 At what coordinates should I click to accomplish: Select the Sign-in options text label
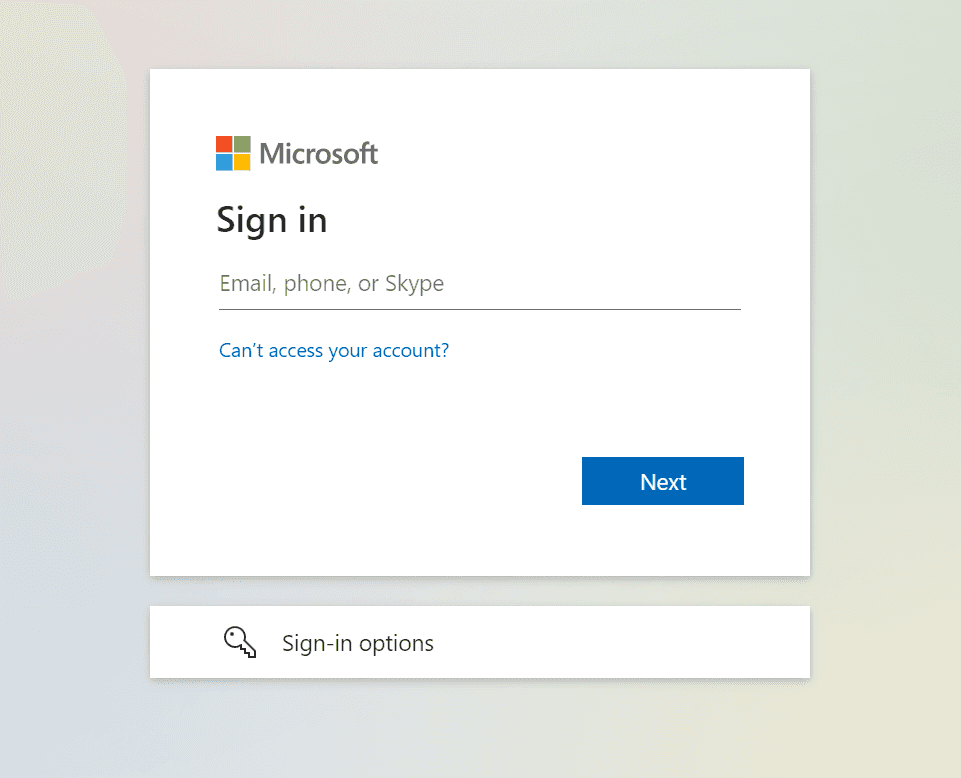click(x=358, y=643)
